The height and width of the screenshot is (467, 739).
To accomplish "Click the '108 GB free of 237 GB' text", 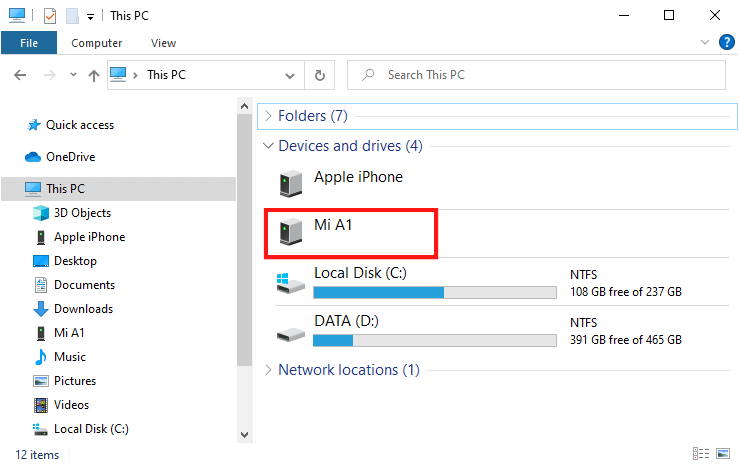I will (x=626, y=292).
